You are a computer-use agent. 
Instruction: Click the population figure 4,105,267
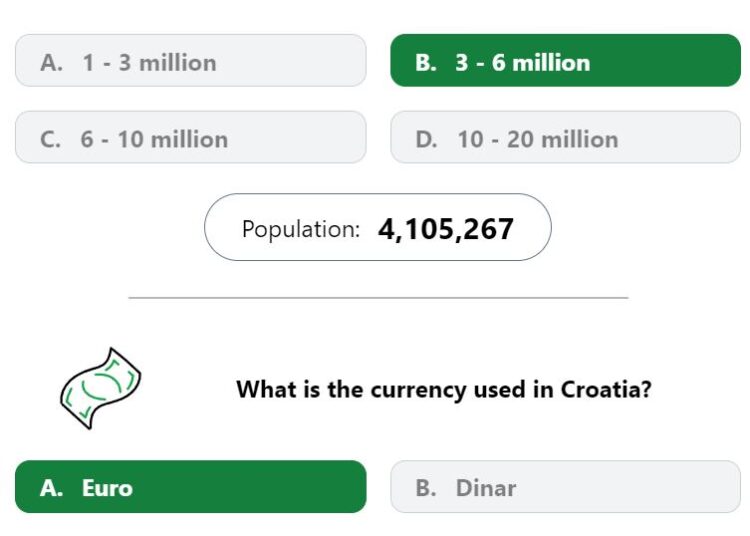click(x=446, y=229)
